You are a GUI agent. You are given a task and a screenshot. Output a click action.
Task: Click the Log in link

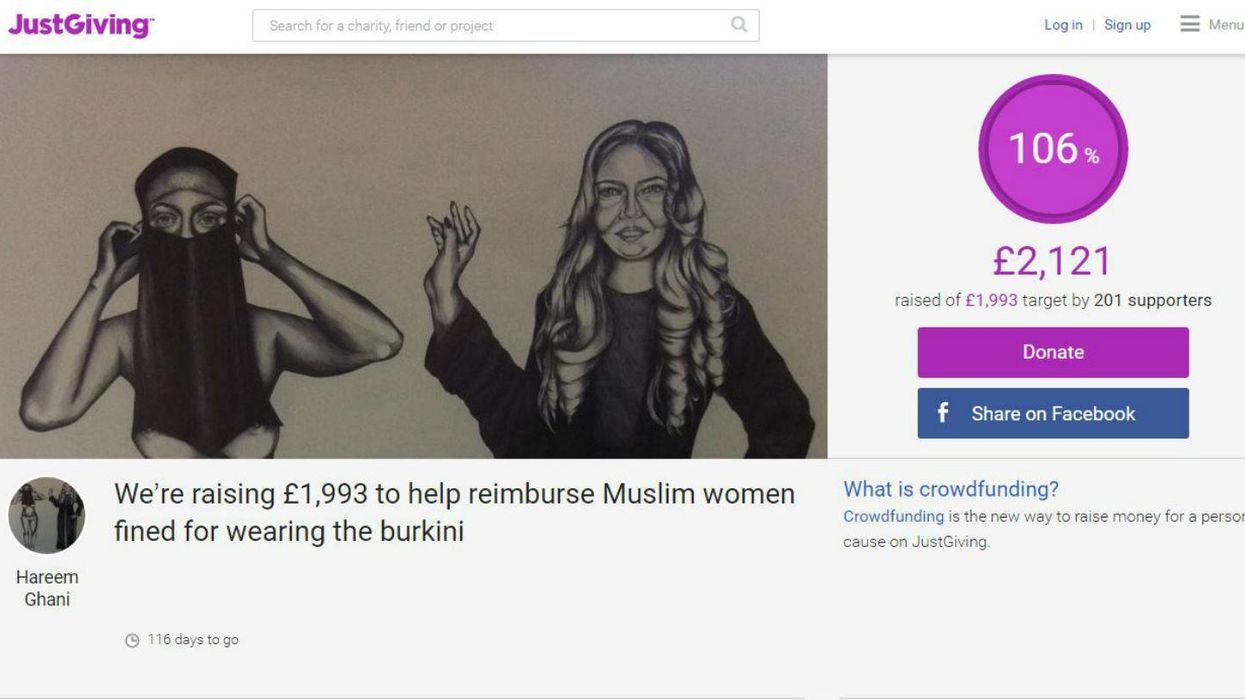click(x=1063, y=25)
